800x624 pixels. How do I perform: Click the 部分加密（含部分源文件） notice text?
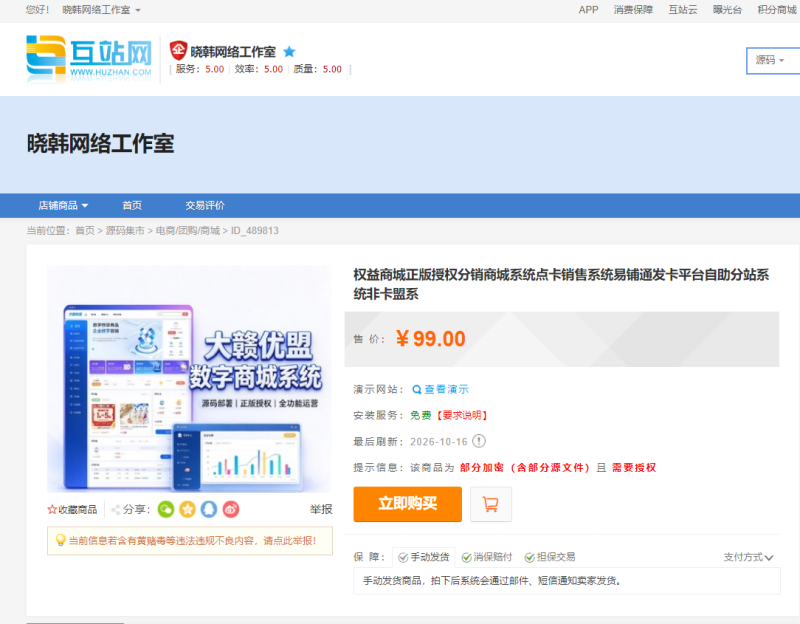pyautogui.click(x=525, y=467)
